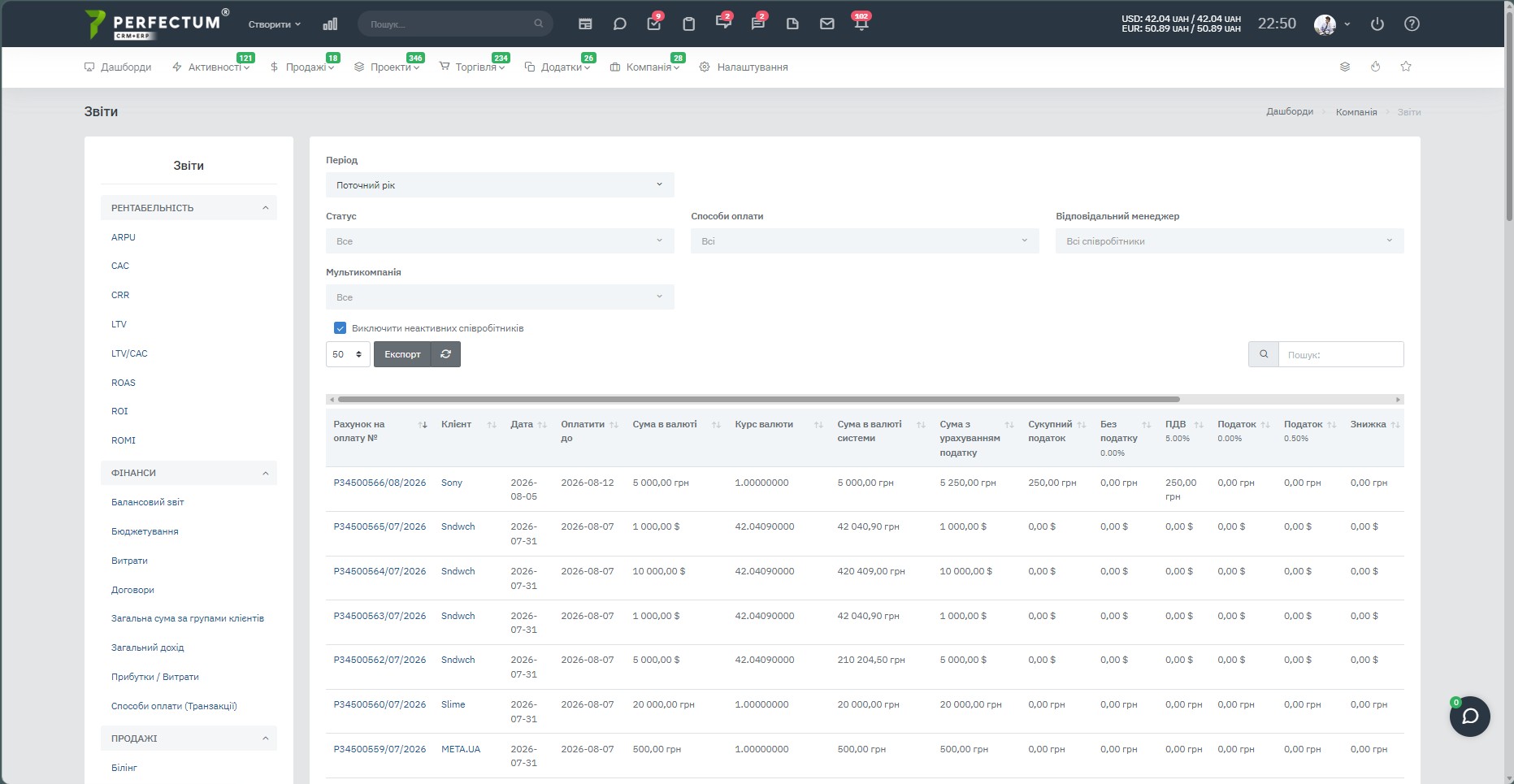Open notifications bell with 102 badge
Screen dimensions: 1514x784
pos(861,22)
